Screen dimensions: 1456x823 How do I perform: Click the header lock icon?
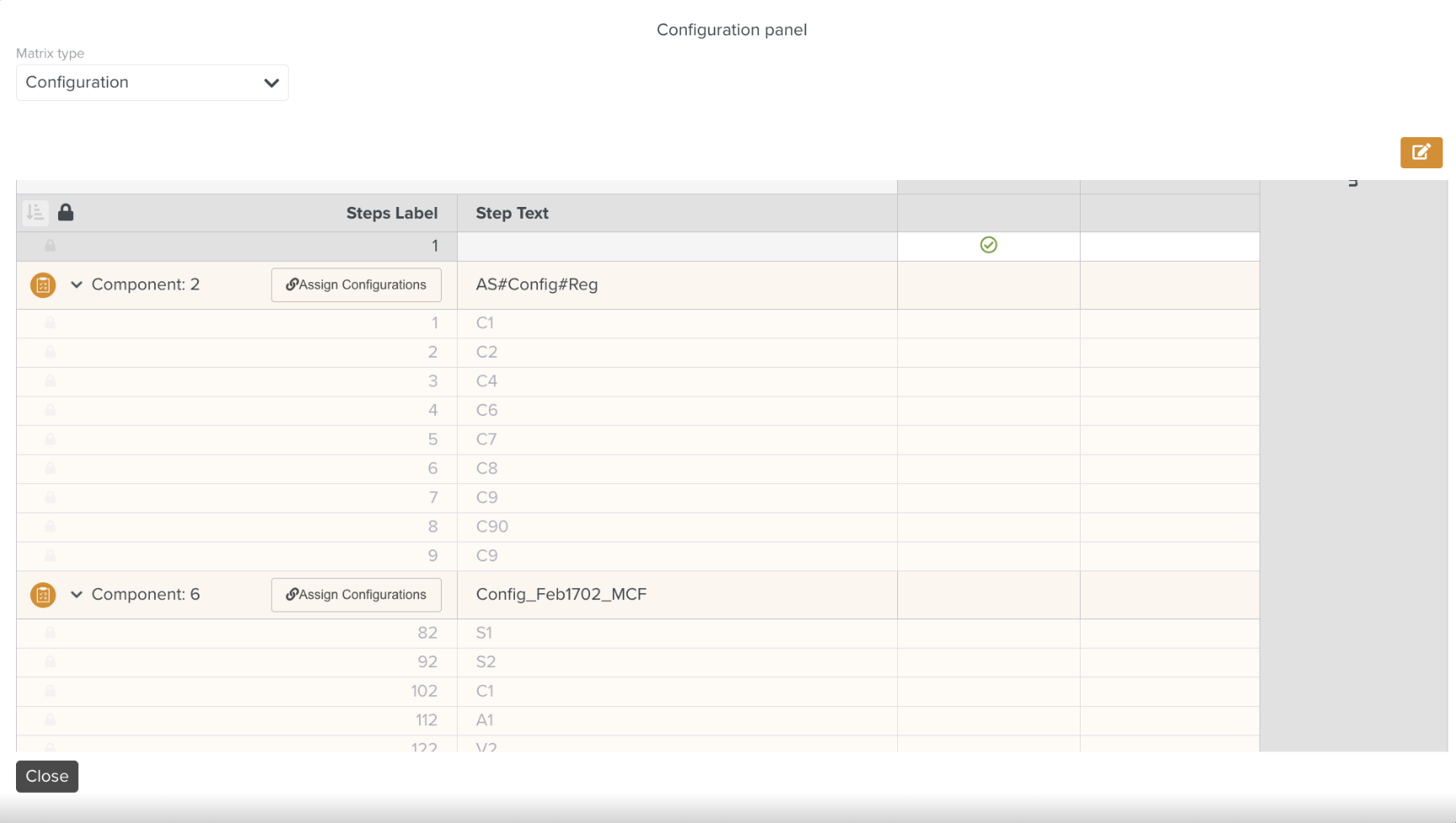click(x=66, y=212)
